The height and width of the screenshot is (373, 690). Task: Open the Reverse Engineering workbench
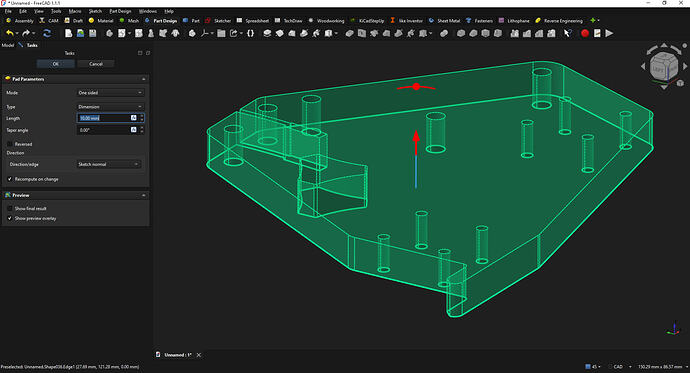[x=558, y=21]
